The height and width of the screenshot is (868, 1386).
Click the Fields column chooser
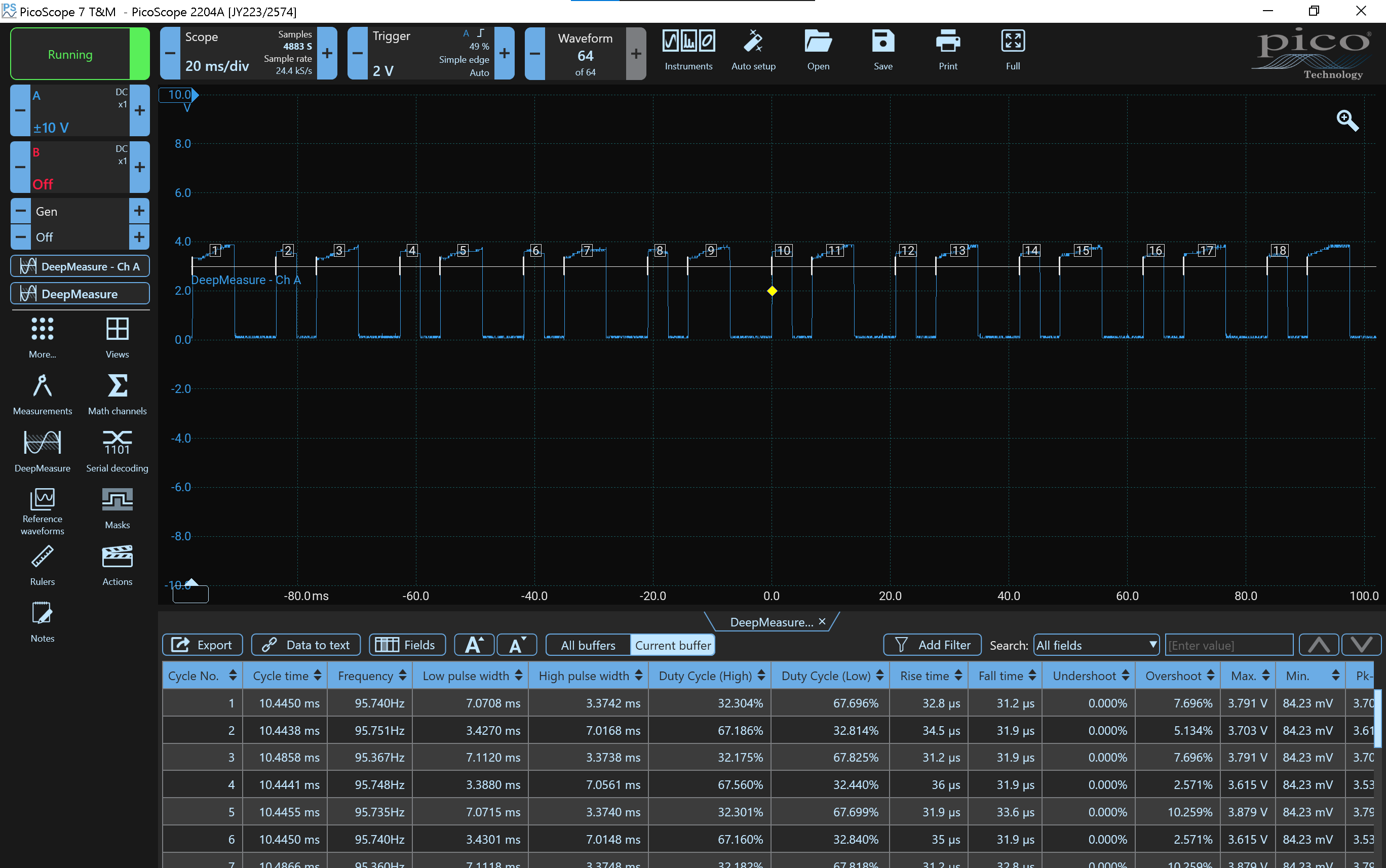[x=407, y=645]
